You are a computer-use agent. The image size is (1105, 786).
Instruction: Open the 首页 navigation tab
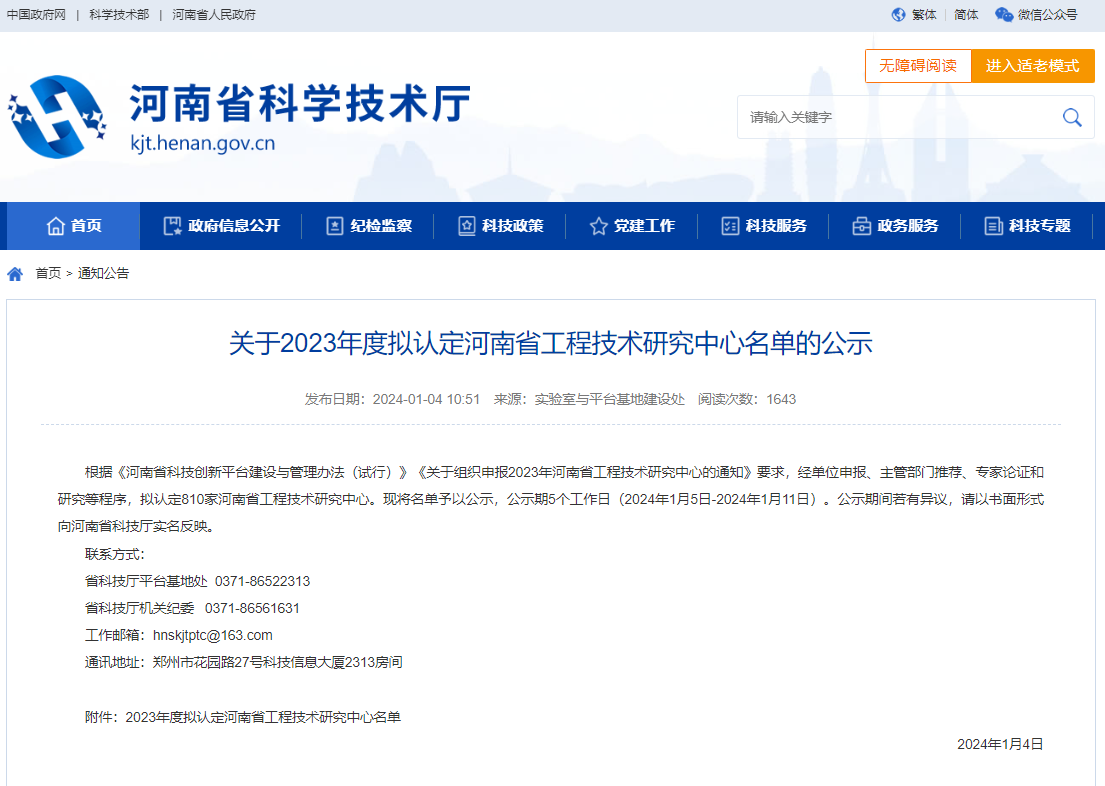[x=74, y=226]
